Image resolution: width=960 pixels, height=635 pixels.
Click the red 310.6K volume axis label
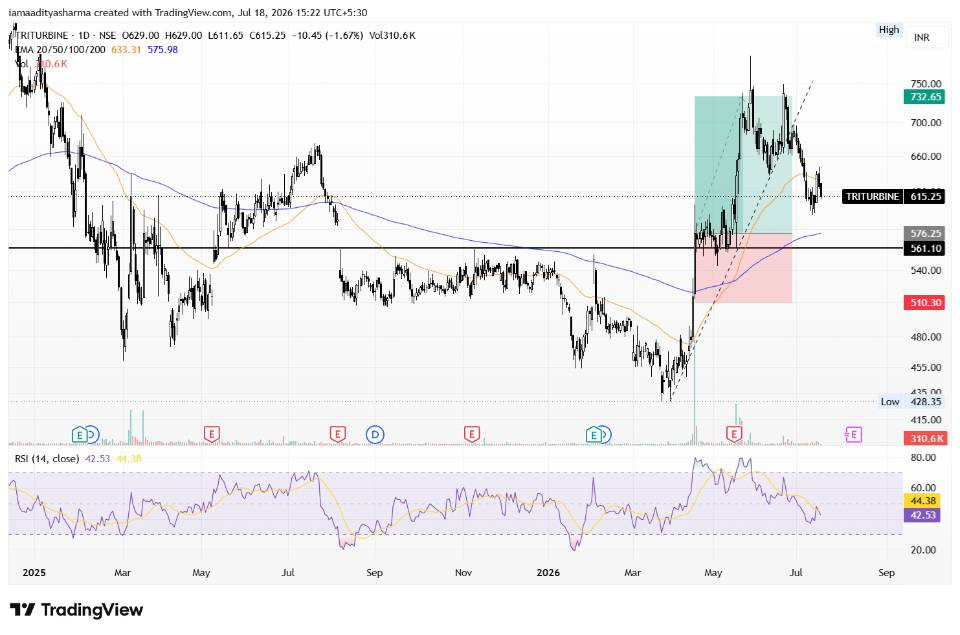(925, 438)
